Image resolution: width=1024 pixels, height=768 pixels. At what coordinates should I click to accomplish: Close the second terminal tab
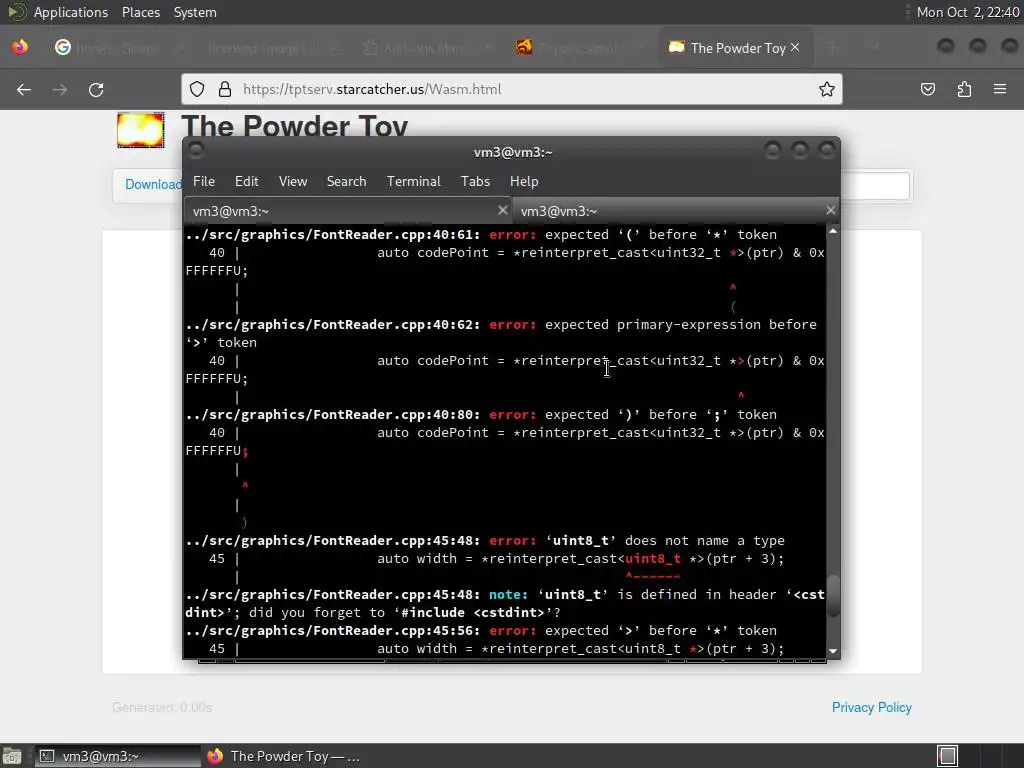[830, 210]
